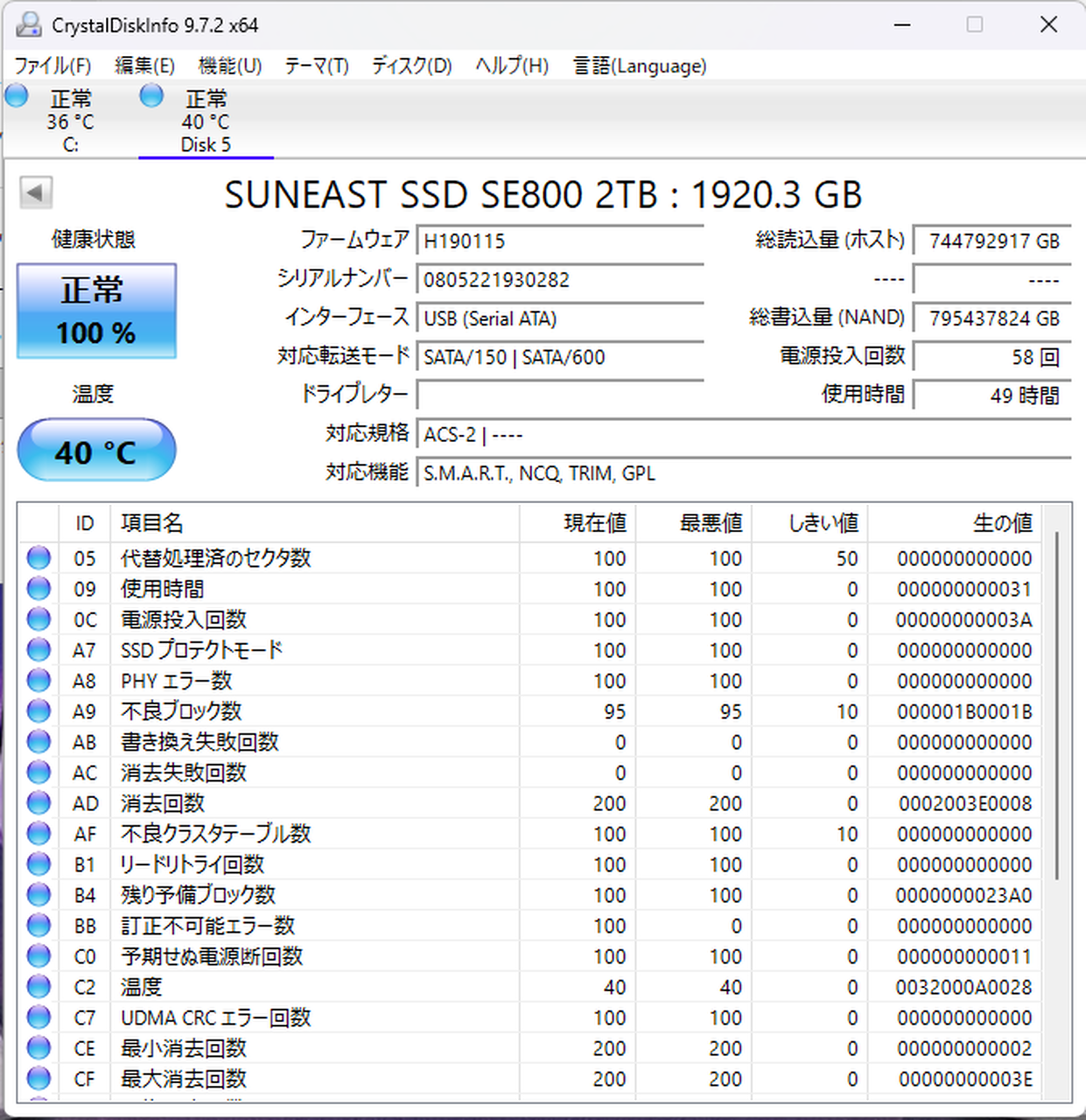Click the blue status icon for attribute 05

pyautogui.click(x=39, y=558)
